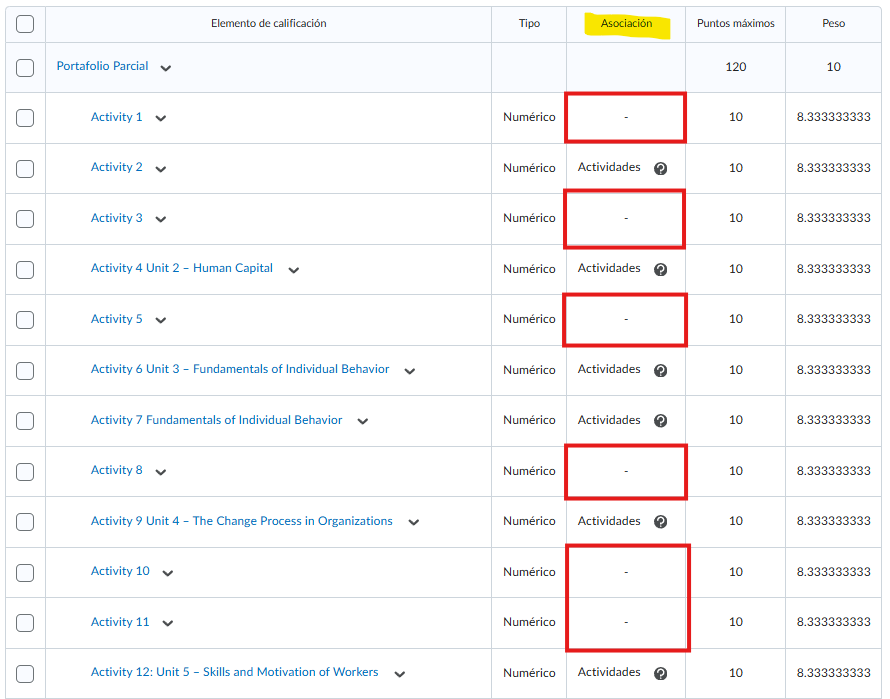Viewport: 890px width, 699px height.
Task: Select all items with header checkbox
Action: coord(25,24)
